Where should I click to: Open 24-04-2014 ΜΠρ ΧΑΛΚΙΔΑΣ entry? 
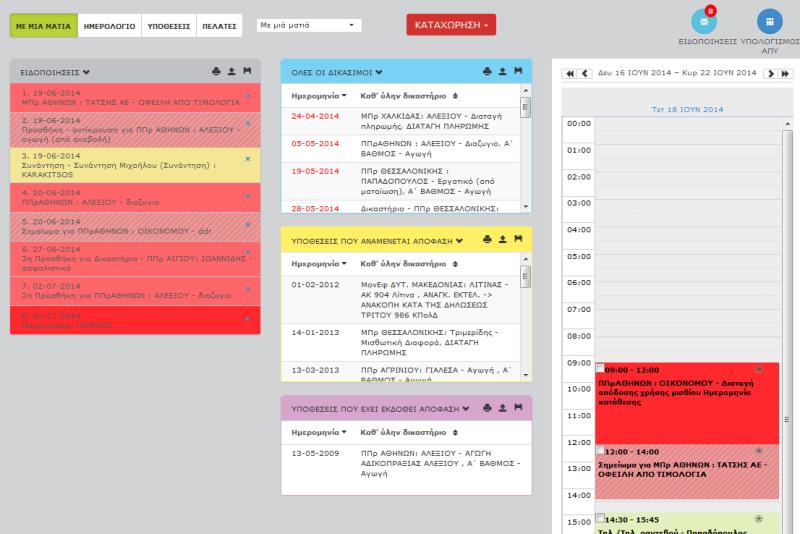pyautogui.click(x=401, y=121)
